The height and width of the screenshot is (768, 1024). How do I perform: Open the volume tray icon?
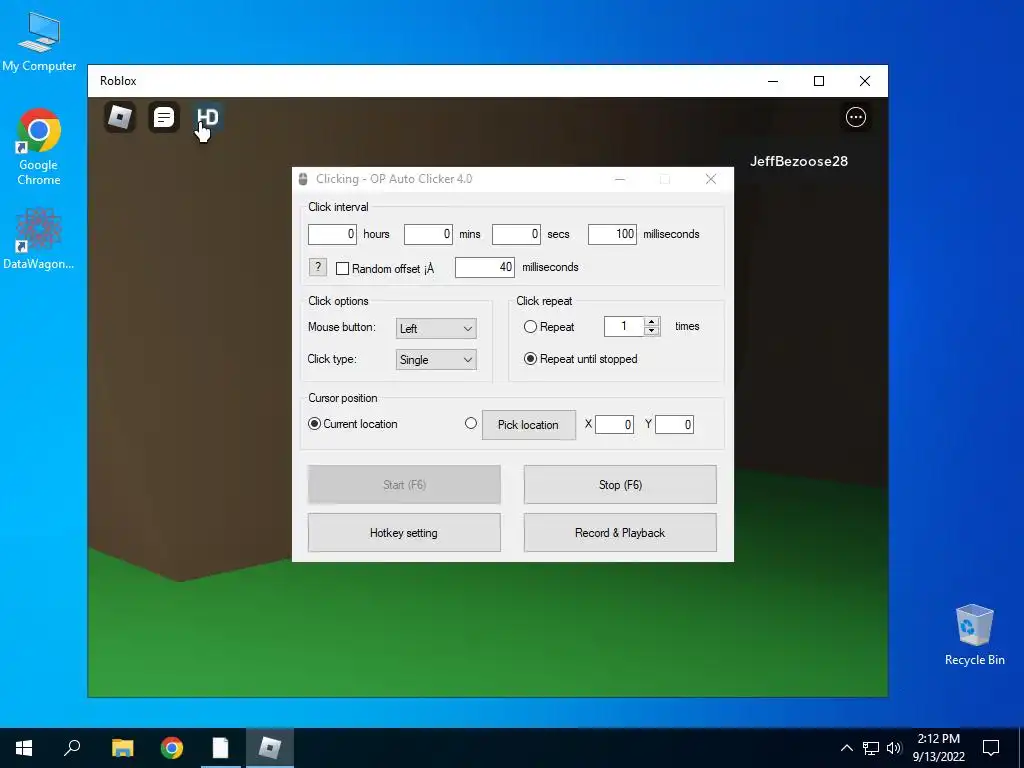click(x=893, y=748)
